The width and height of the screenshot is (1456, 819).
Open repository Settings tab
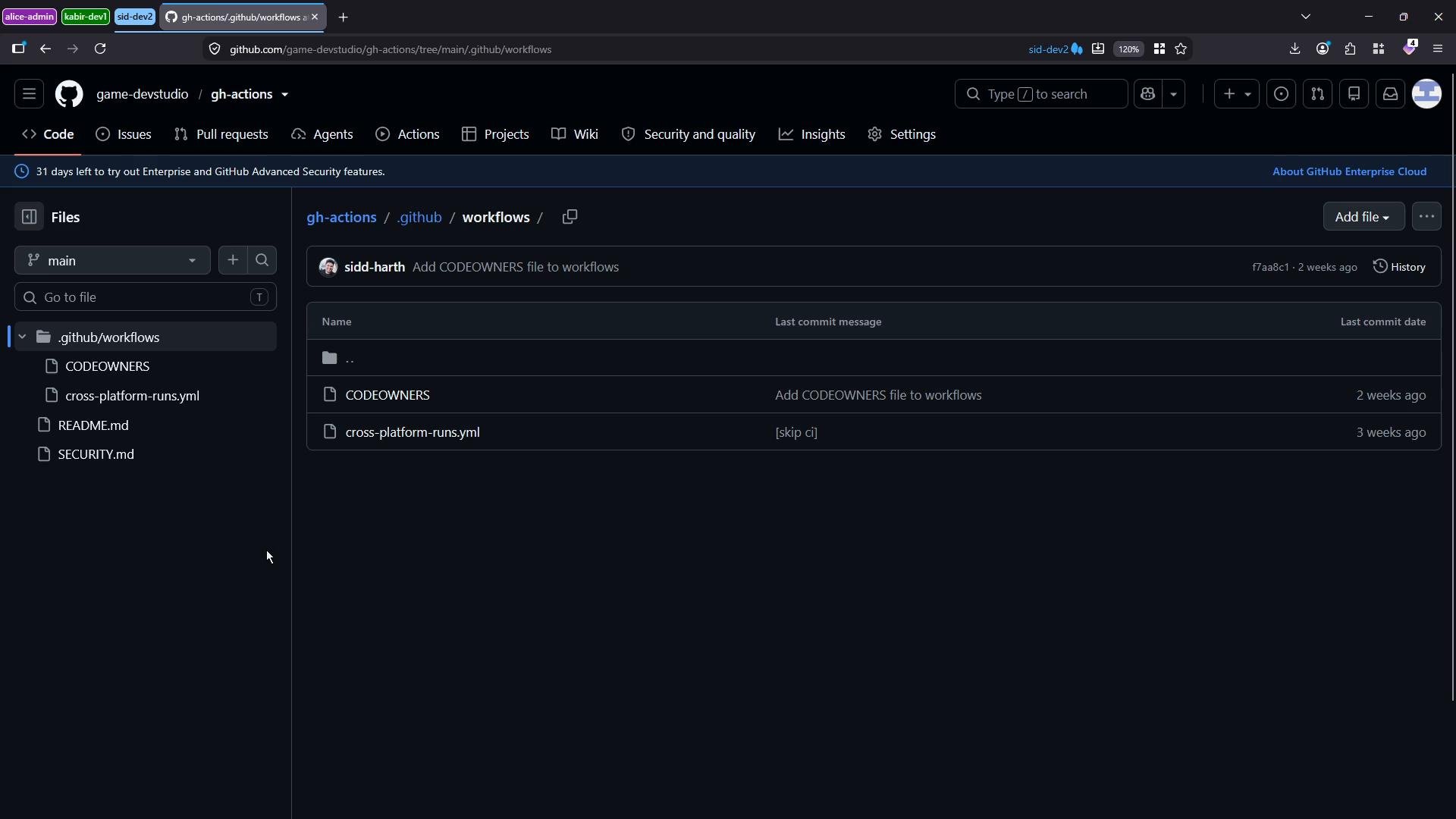(902, 134)
